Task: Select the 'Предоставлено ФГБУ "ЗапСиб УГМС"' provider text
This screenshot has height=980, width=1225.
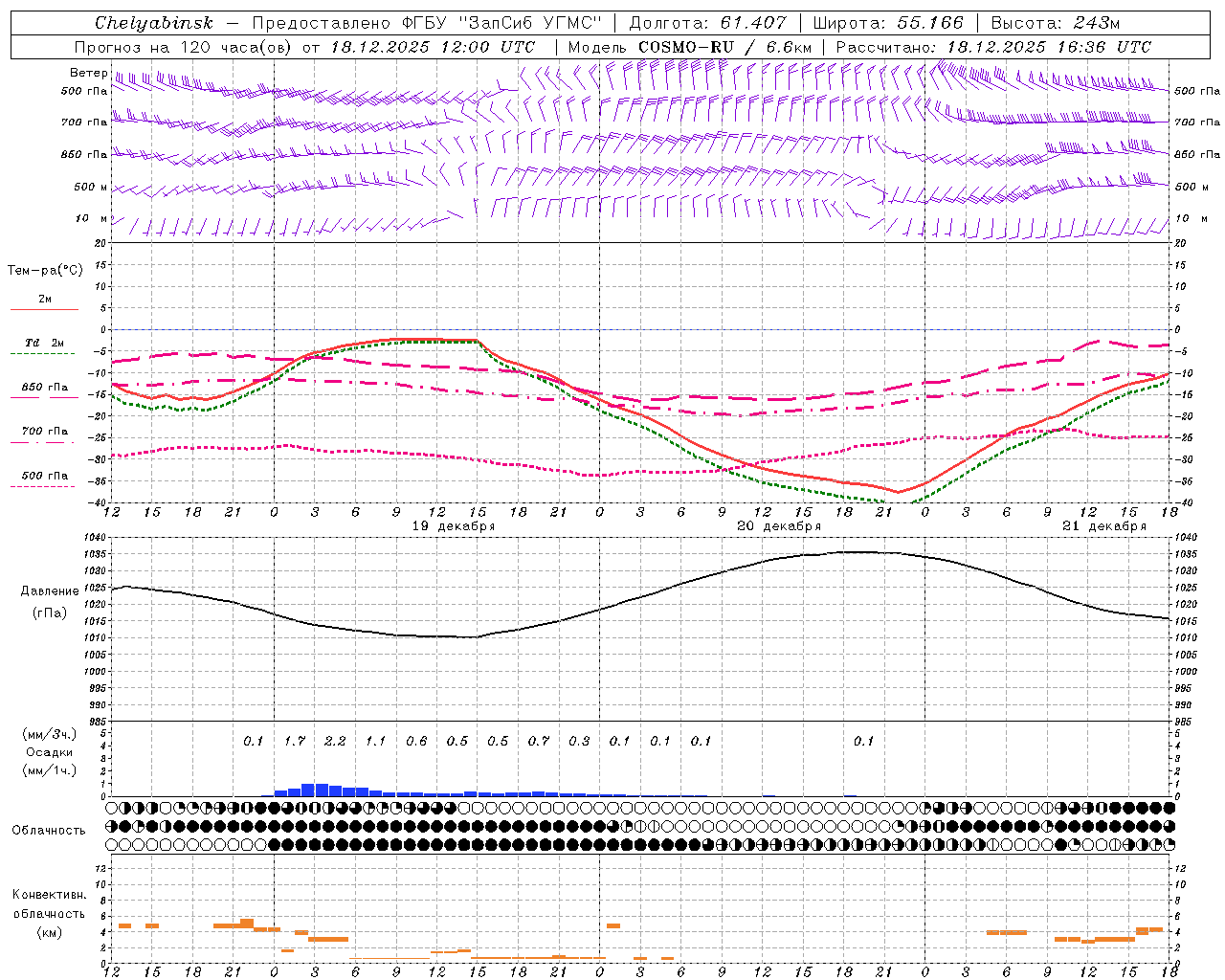Action: coord(426,23)
